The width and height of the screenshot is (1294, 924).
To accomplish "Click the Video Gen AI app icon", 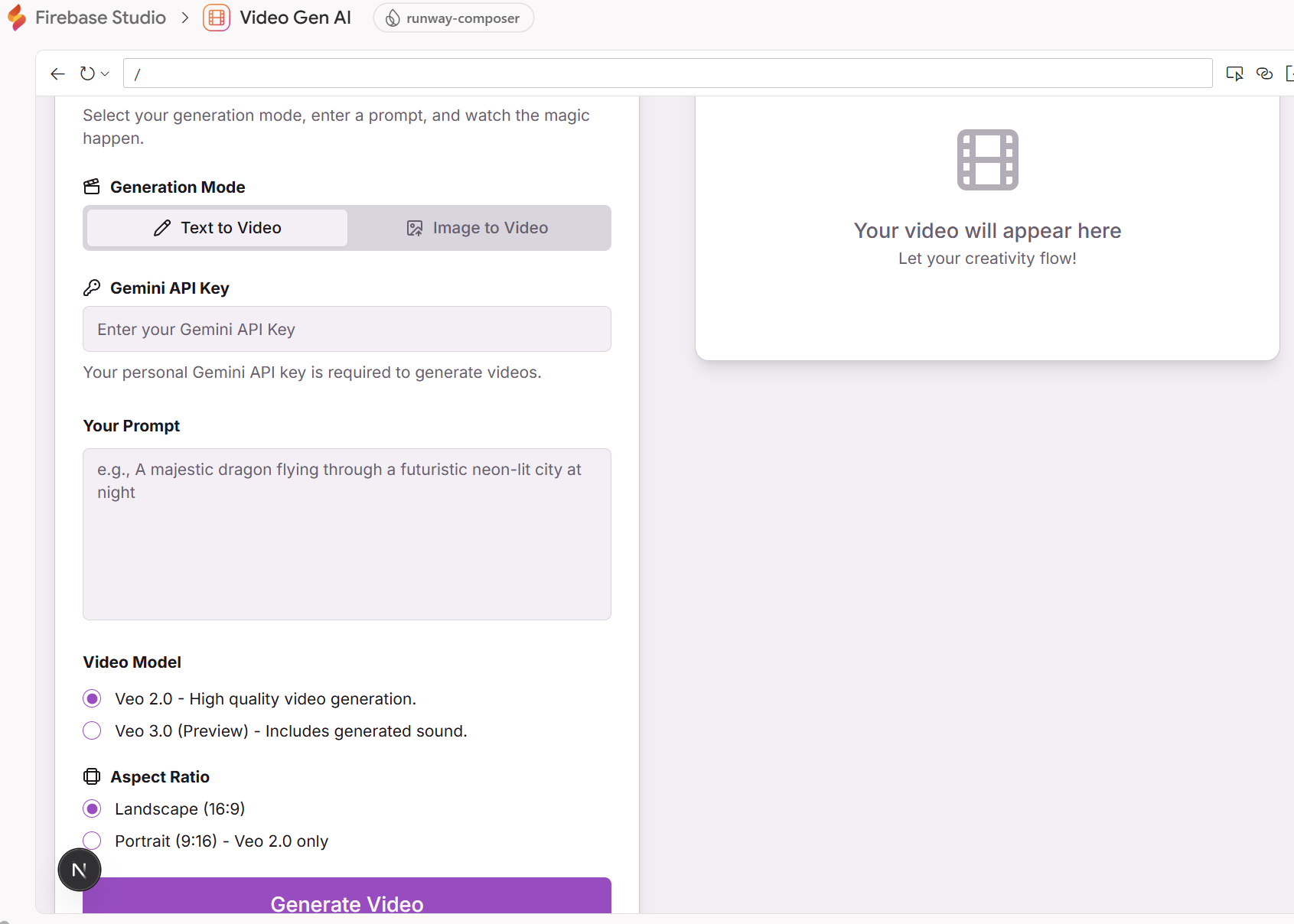I will 217,17.
